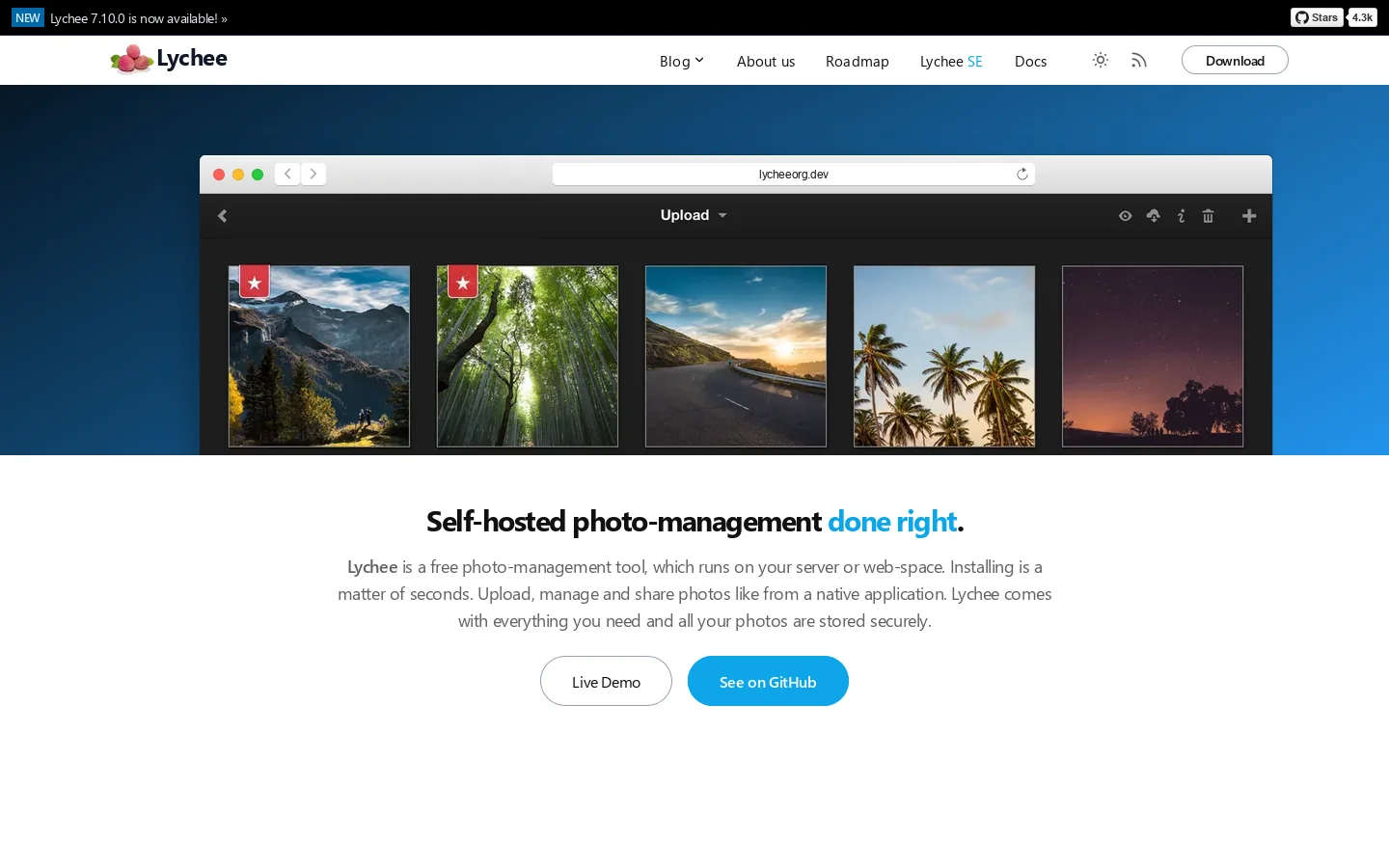Open the starry night sky photo thumbnail
1389x868 pixels.
tap(1153, 357)
